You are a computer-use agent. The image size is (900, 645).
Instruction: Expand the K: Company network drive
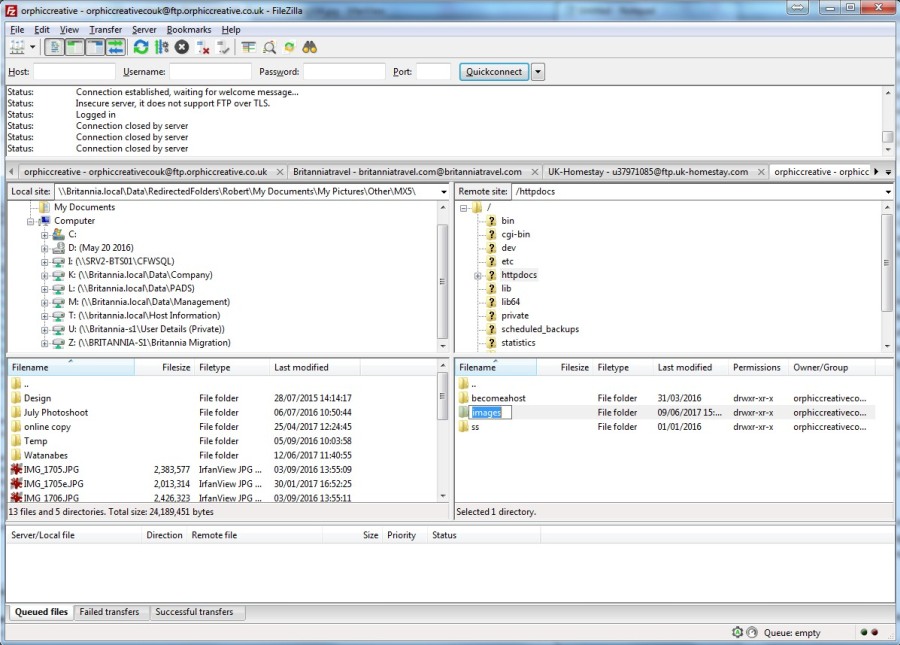(x=44, y=275)
